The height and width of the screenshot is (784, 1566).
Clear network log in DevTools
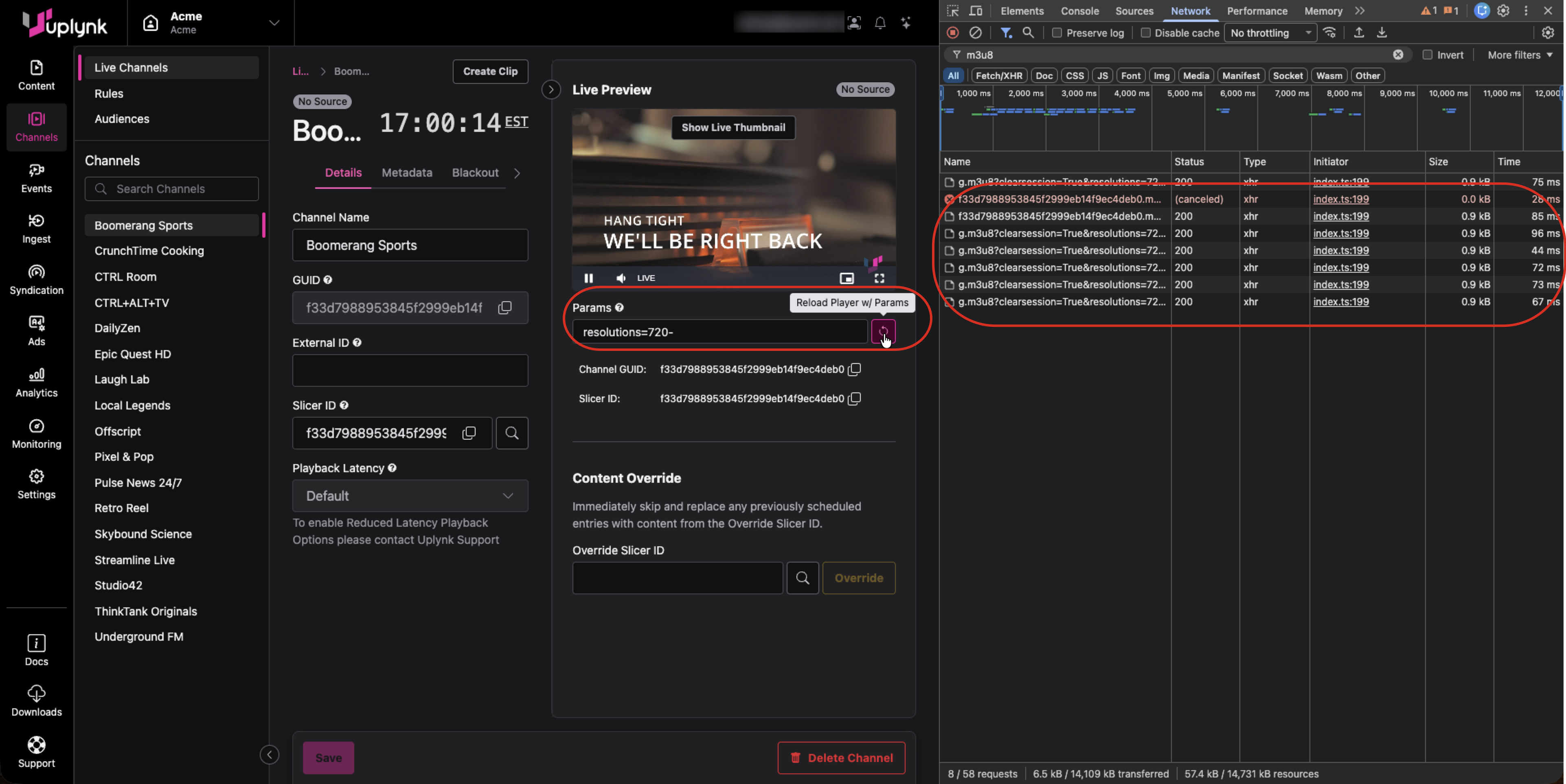[975, 33]
